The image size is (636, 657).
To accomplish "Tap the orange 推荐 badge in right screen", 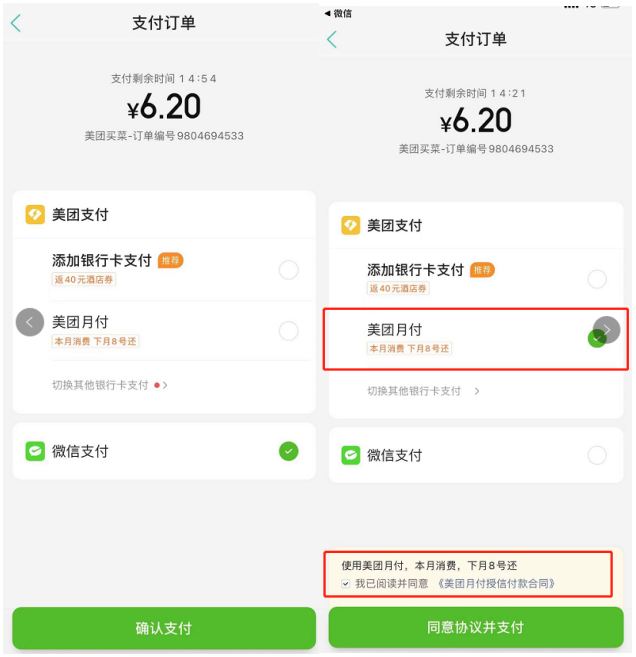I will point(483,270).
